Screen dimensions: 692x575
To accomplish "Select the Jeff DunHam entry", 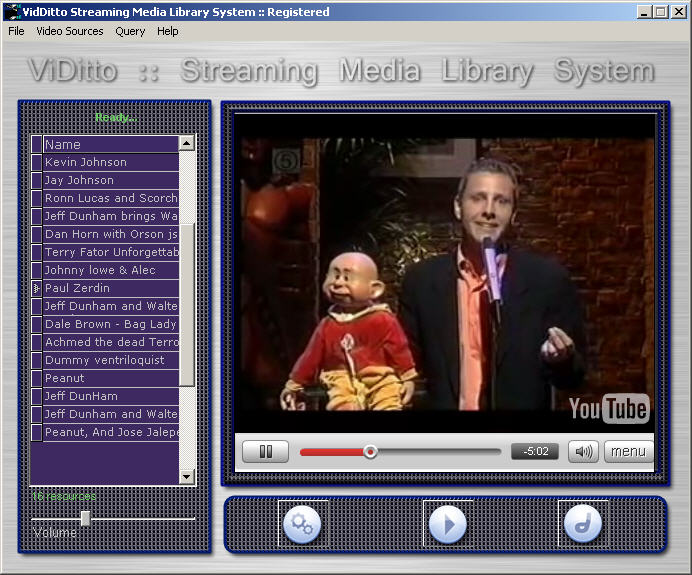I will coord(111,396).
